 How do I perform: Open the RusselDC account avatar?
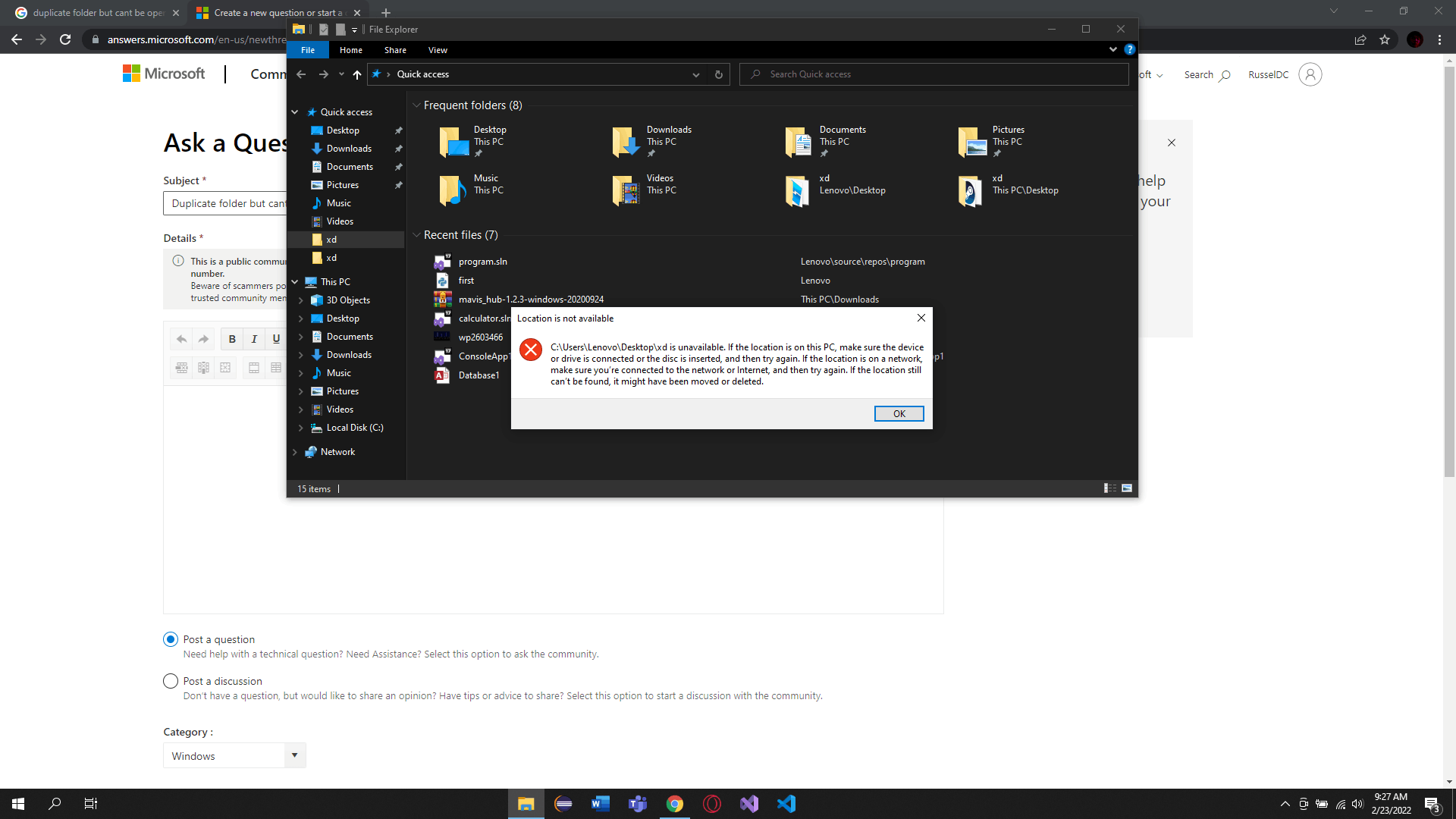tap(1310, 74)
